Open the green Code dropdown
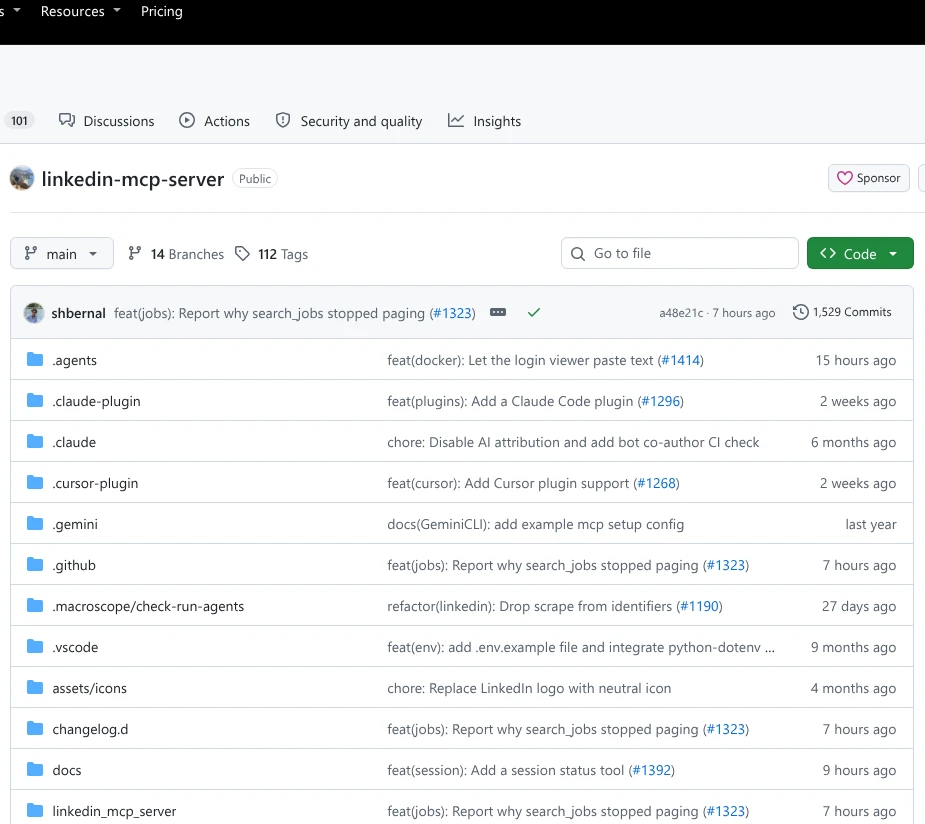 click(860, 254)
